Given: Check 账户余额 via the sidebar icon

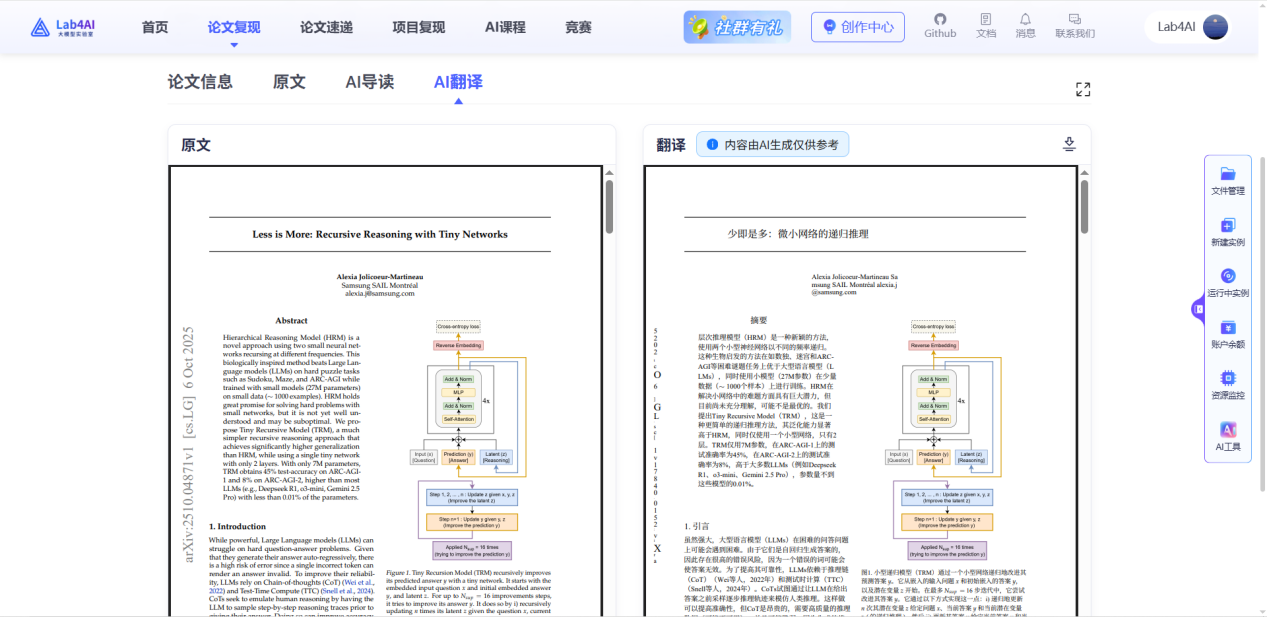Looking at the screenshot, I should 1227,332.
